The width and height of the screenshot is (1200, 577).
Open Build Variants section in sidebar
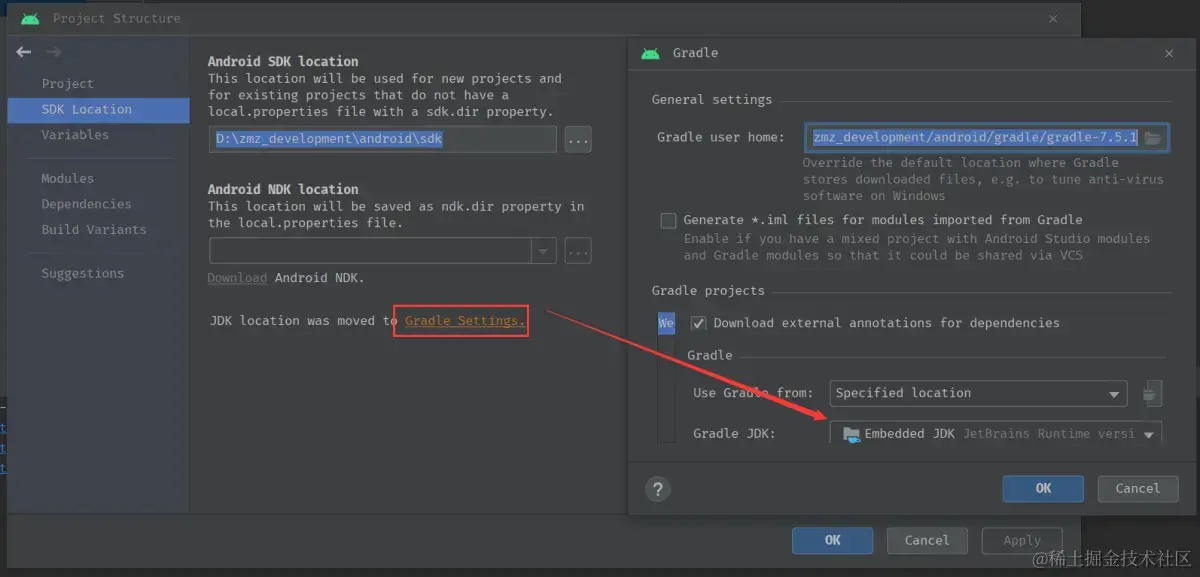[94, 229]
